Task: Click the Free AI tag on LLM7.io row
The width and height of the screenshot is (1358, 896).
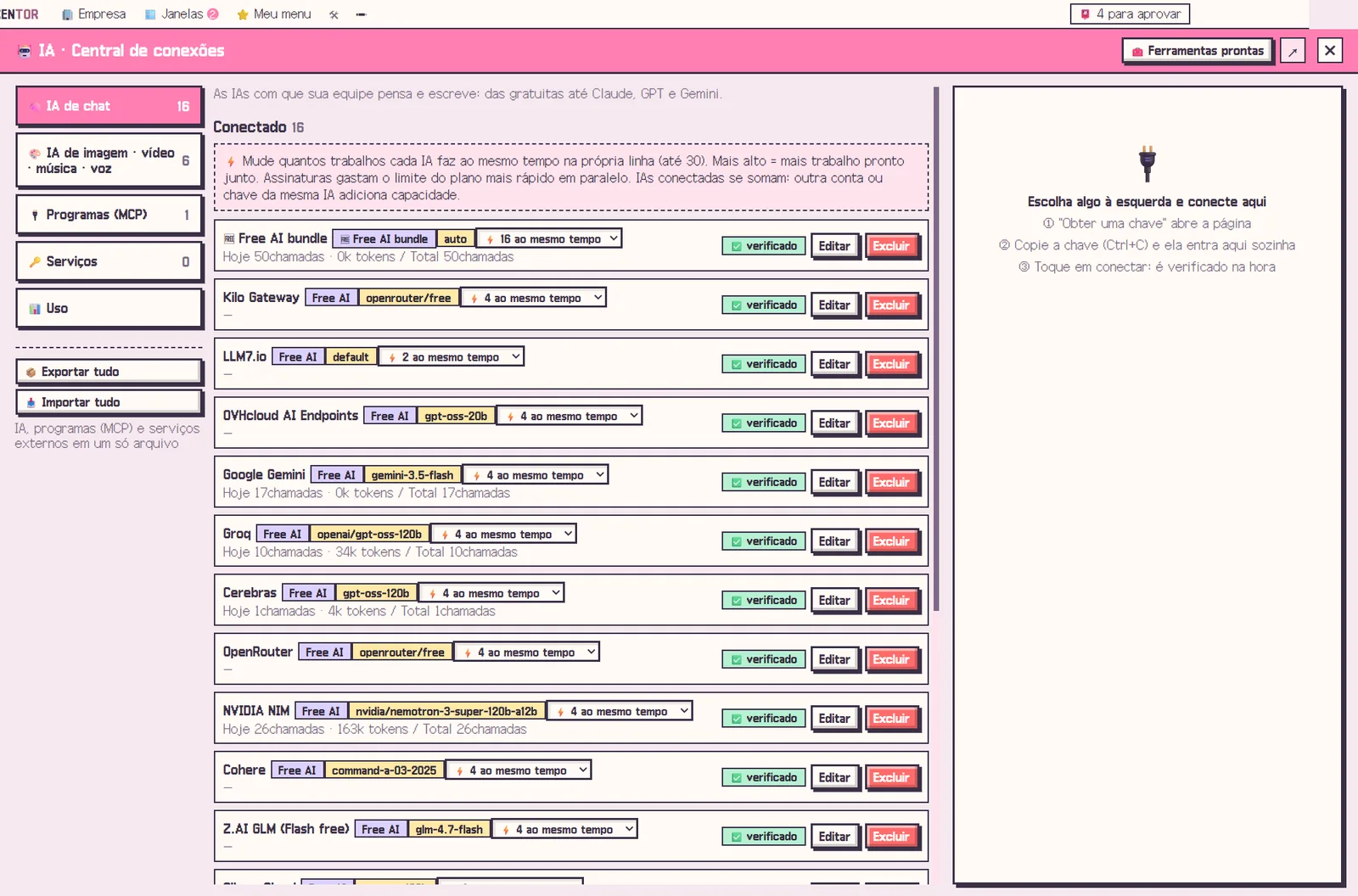Action: pyautogui.click(x=297, y=357)
